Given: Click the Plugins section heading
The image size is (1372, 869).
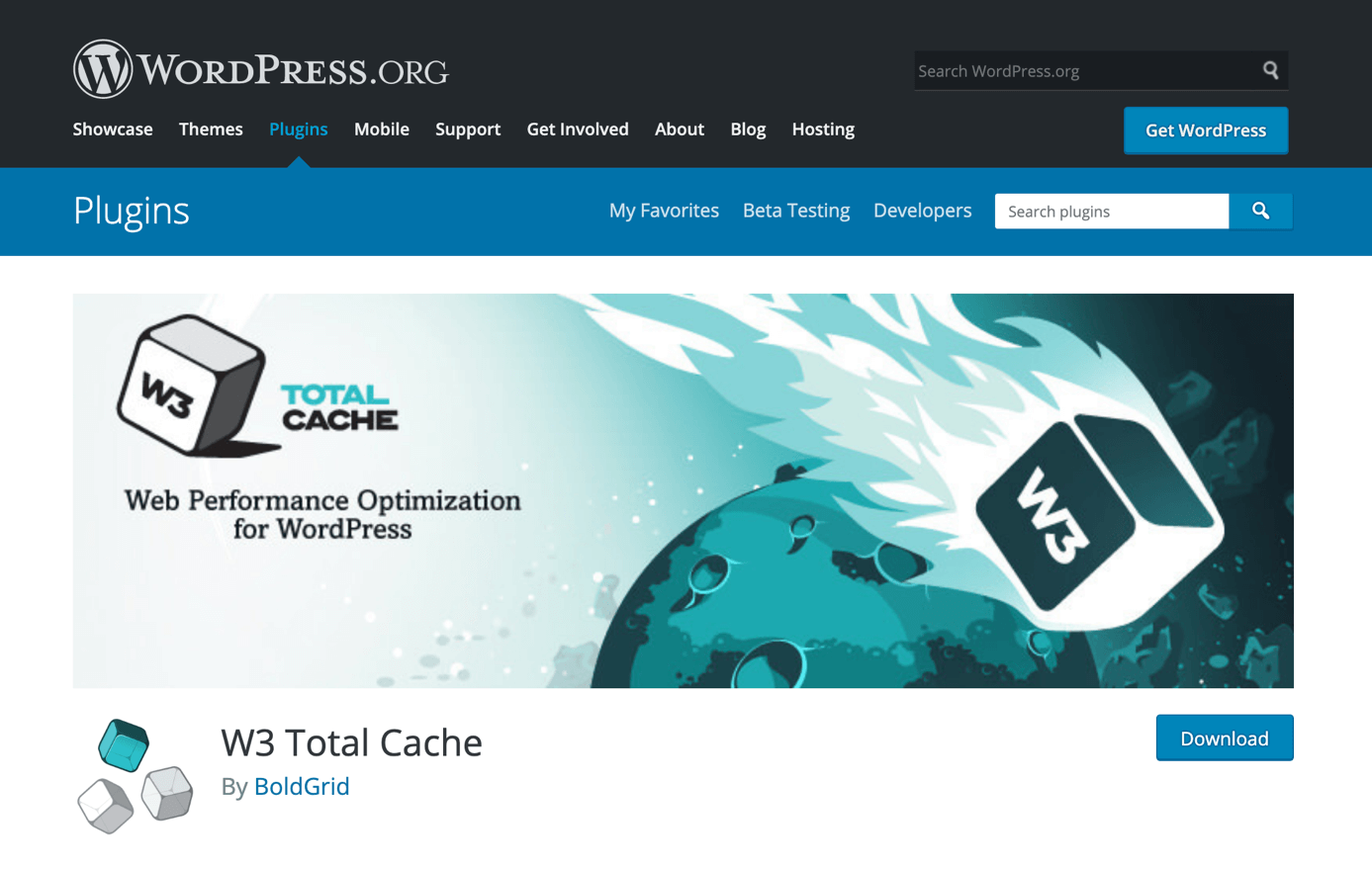Looking at the screenshot, I should point(132,211).
